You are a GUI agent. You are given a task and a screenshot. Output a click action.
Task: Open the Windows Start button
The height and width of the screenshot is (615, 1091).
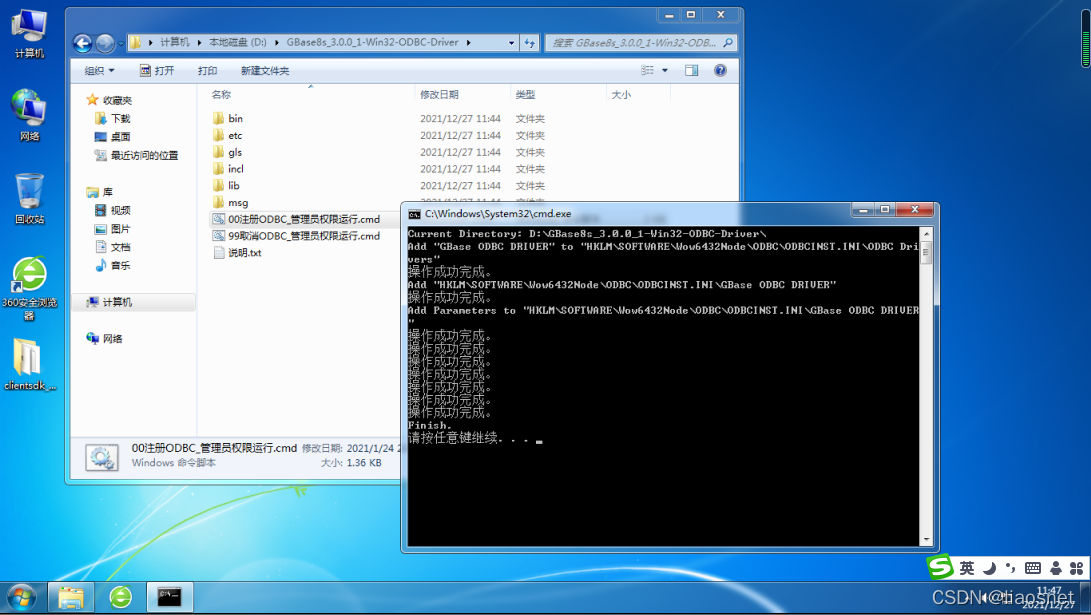click(22, 598)
